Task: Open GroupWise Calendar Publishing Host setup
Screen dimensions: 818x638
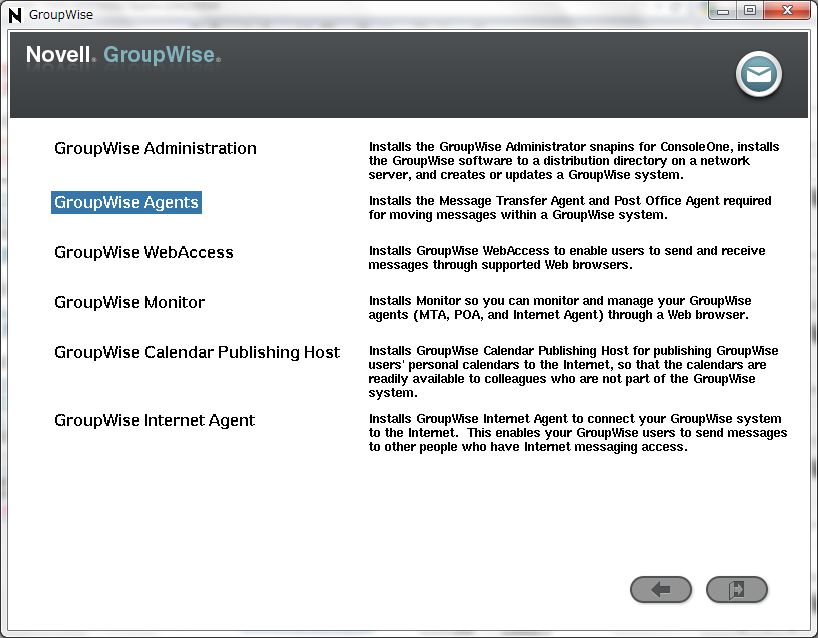Action: point(197,353)
